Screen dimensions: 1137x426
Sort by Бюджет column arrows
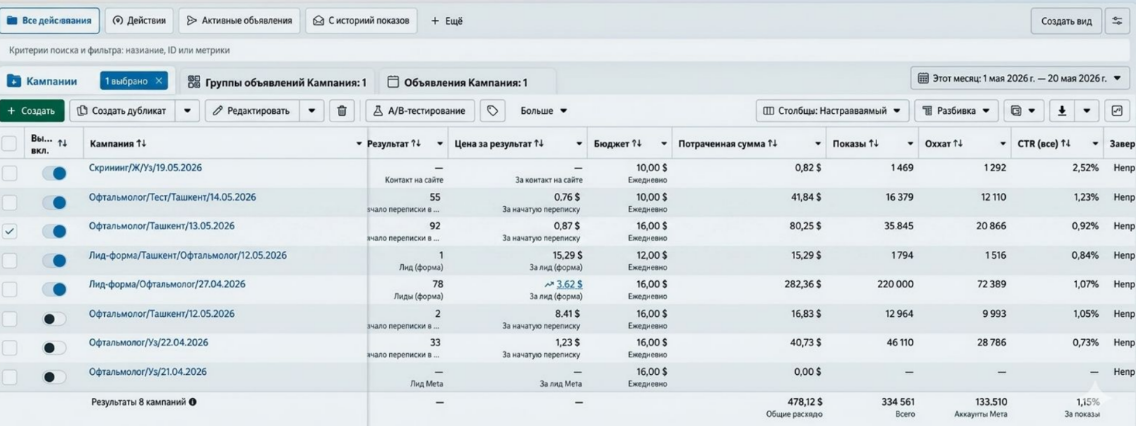pos(637,144)
